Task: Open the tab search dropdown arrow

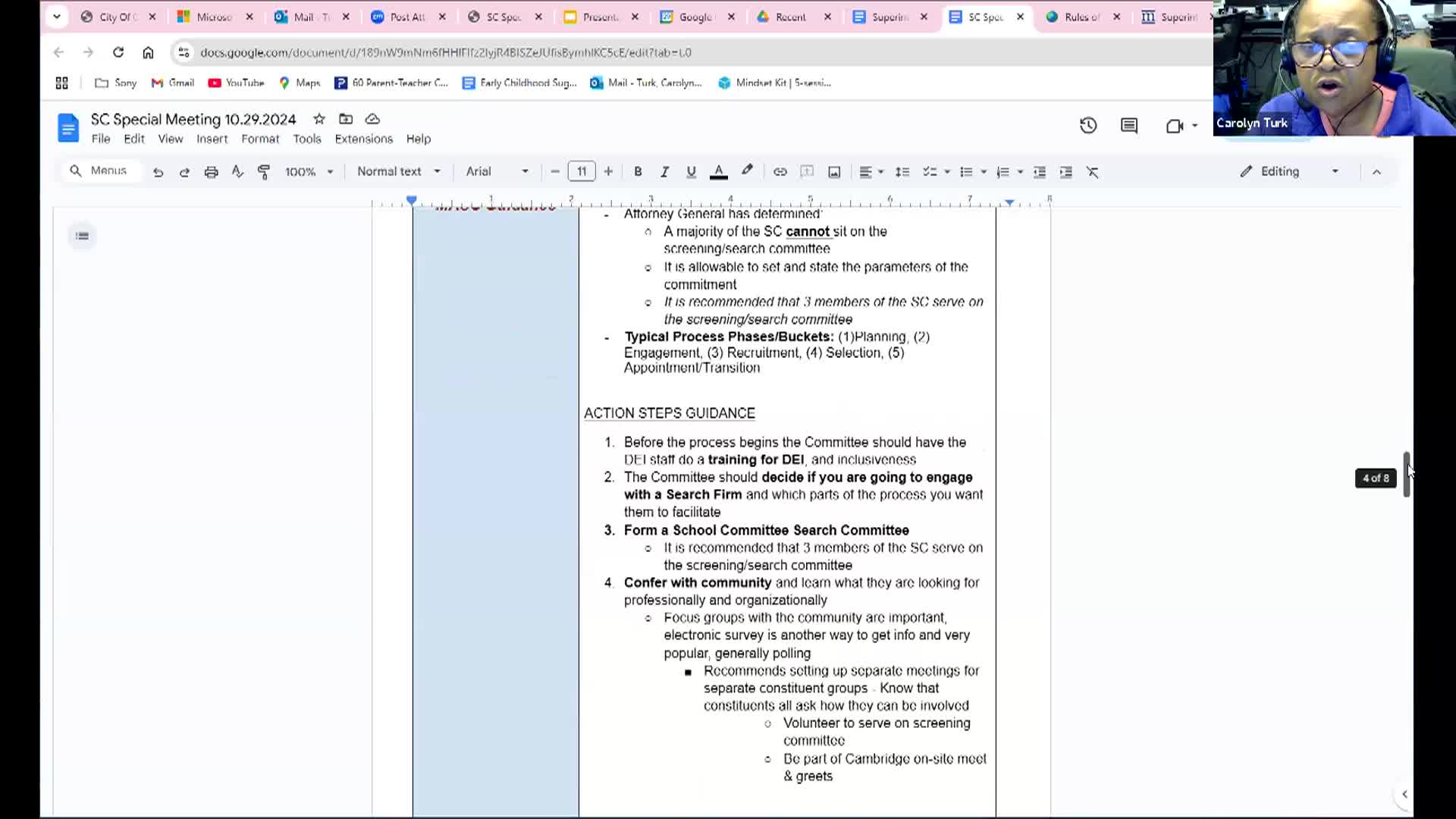Action: point(56,17)
